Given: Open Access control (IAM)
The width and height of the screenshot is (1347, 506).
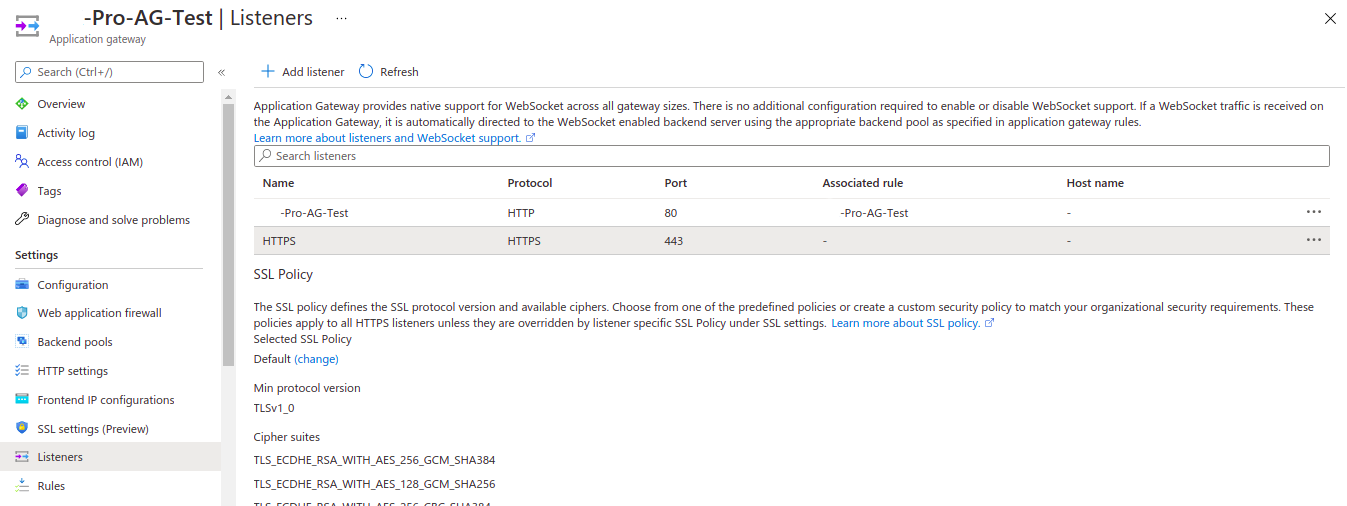Looking at the screenshot, I should pos(90,162).
